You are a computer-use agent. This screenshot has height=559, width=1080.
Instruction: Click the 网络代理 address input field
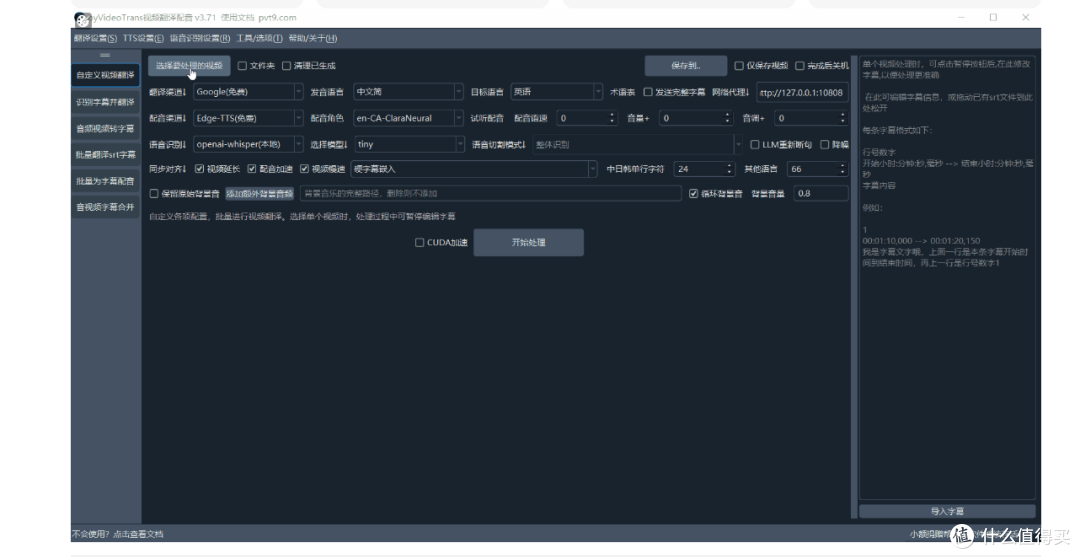point(802,92)
